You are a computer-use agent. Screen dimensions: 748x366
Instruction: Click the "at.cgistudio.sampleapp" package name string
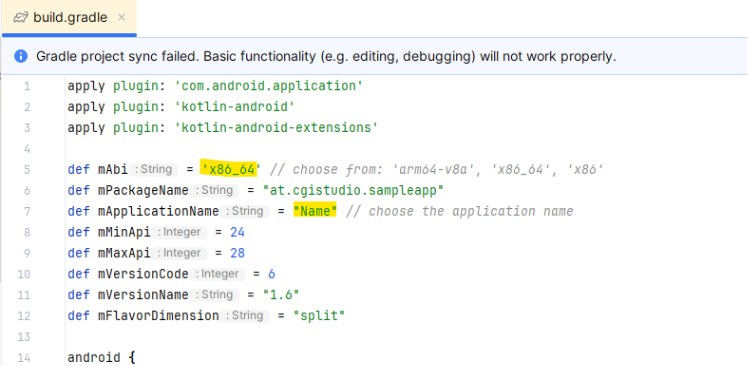353,190
